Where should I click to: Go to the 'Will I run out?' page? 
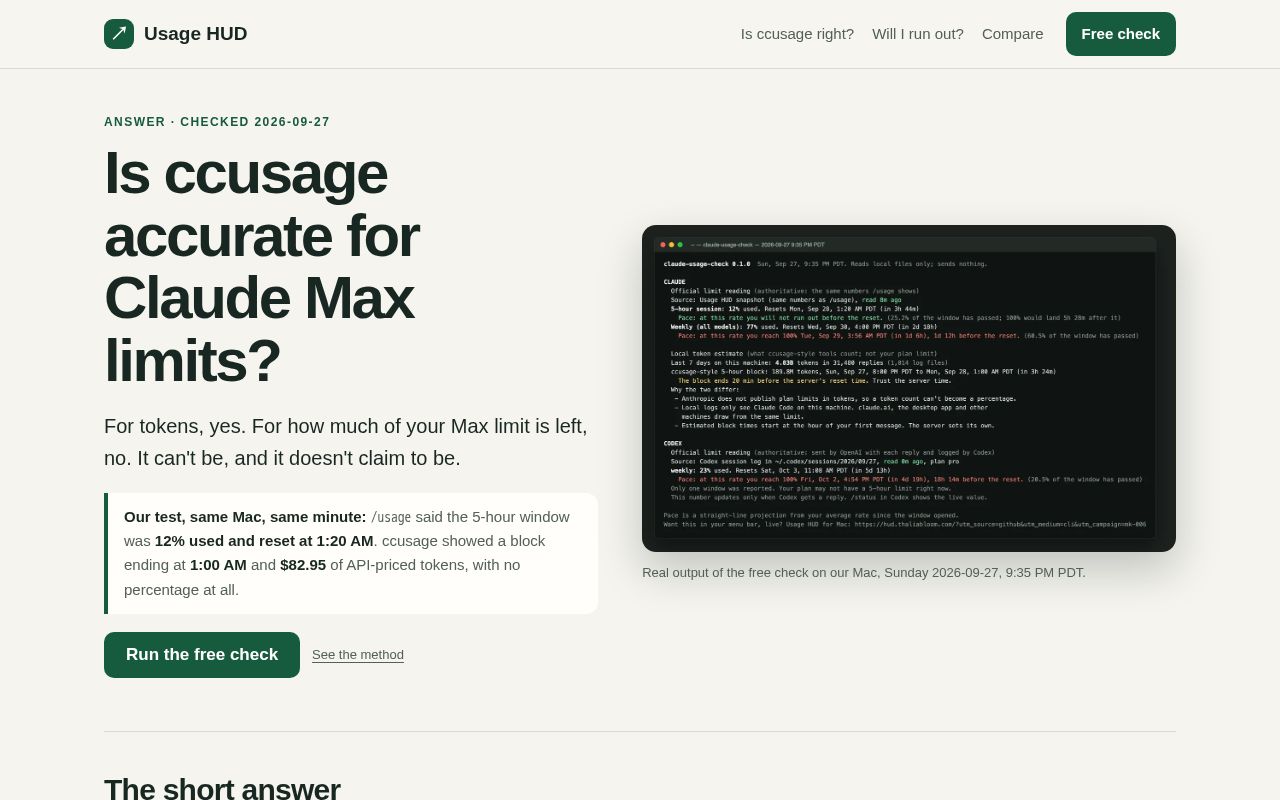pyautogui.click(x=918, y=34)
